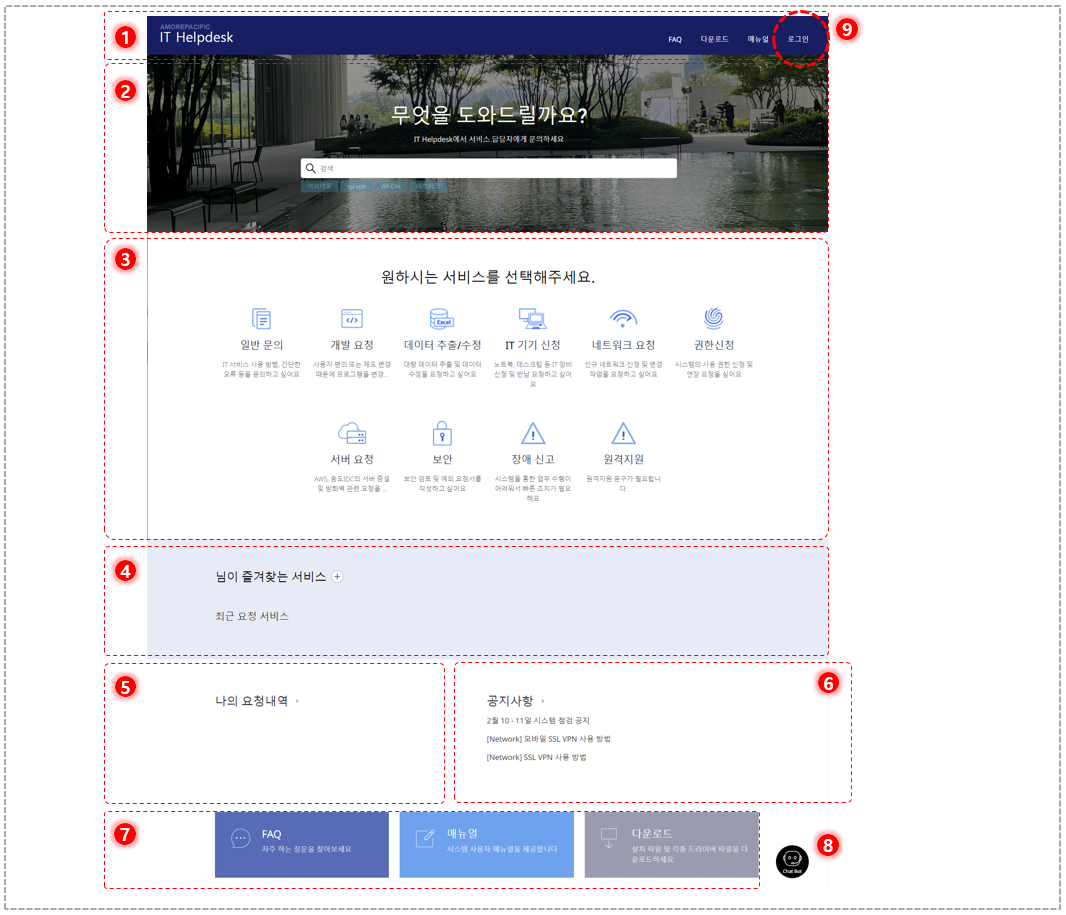Select the 네트워크 요청 wifi icon
This screenshot has width=1066, height=915.
click(623, 318)
